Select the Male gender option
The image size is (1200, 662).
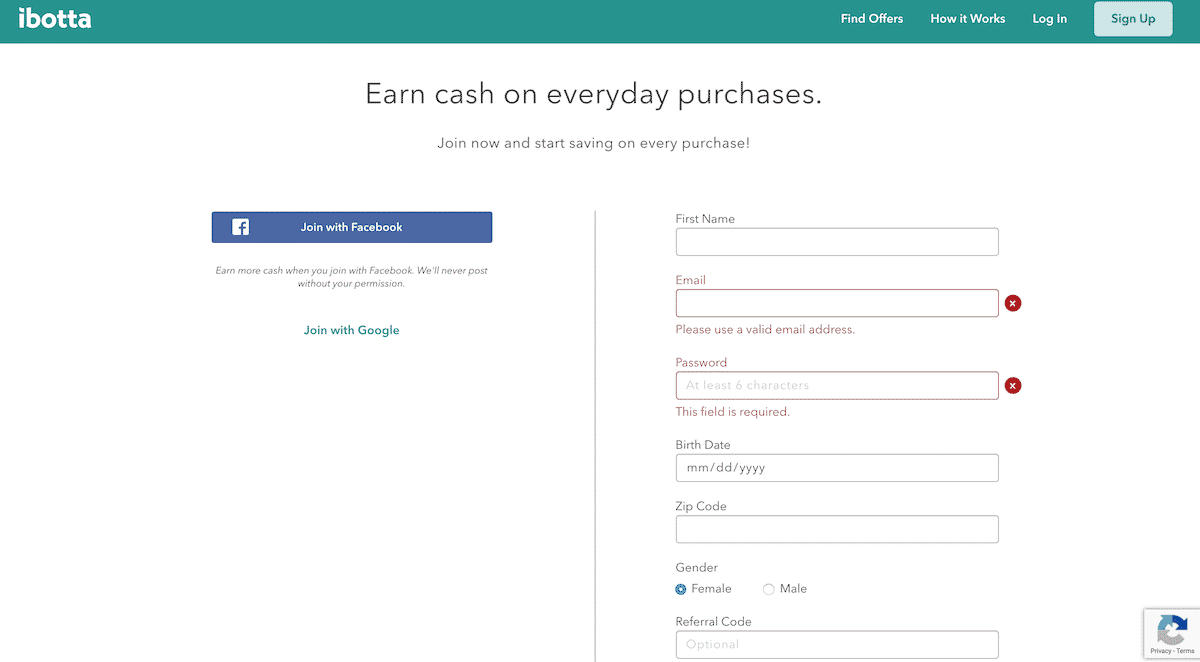pyautogui.click(x=769, y=589)
